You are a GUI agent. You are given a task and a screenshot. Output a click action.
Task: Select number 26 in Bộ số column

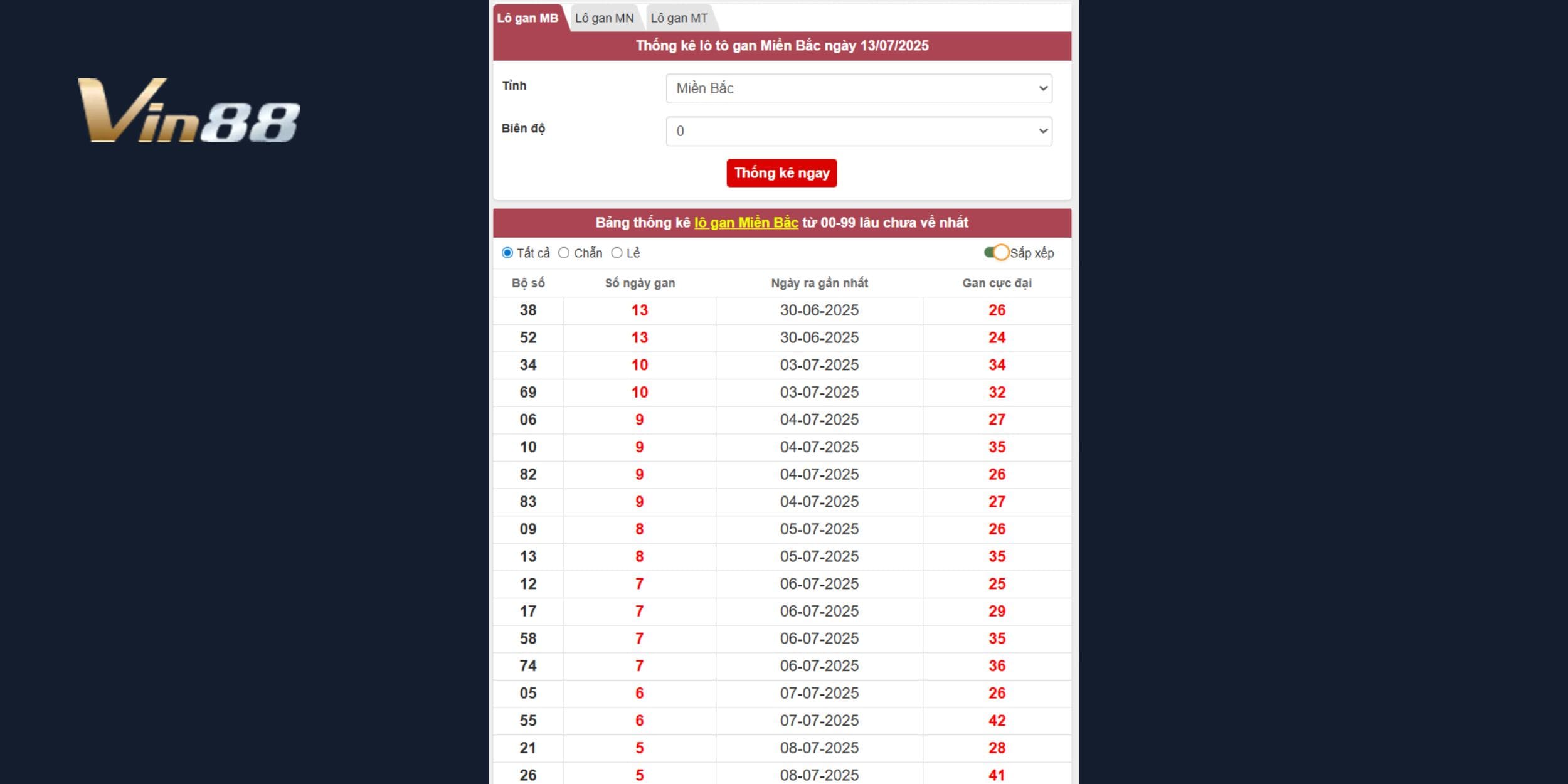tap(528, 776)
